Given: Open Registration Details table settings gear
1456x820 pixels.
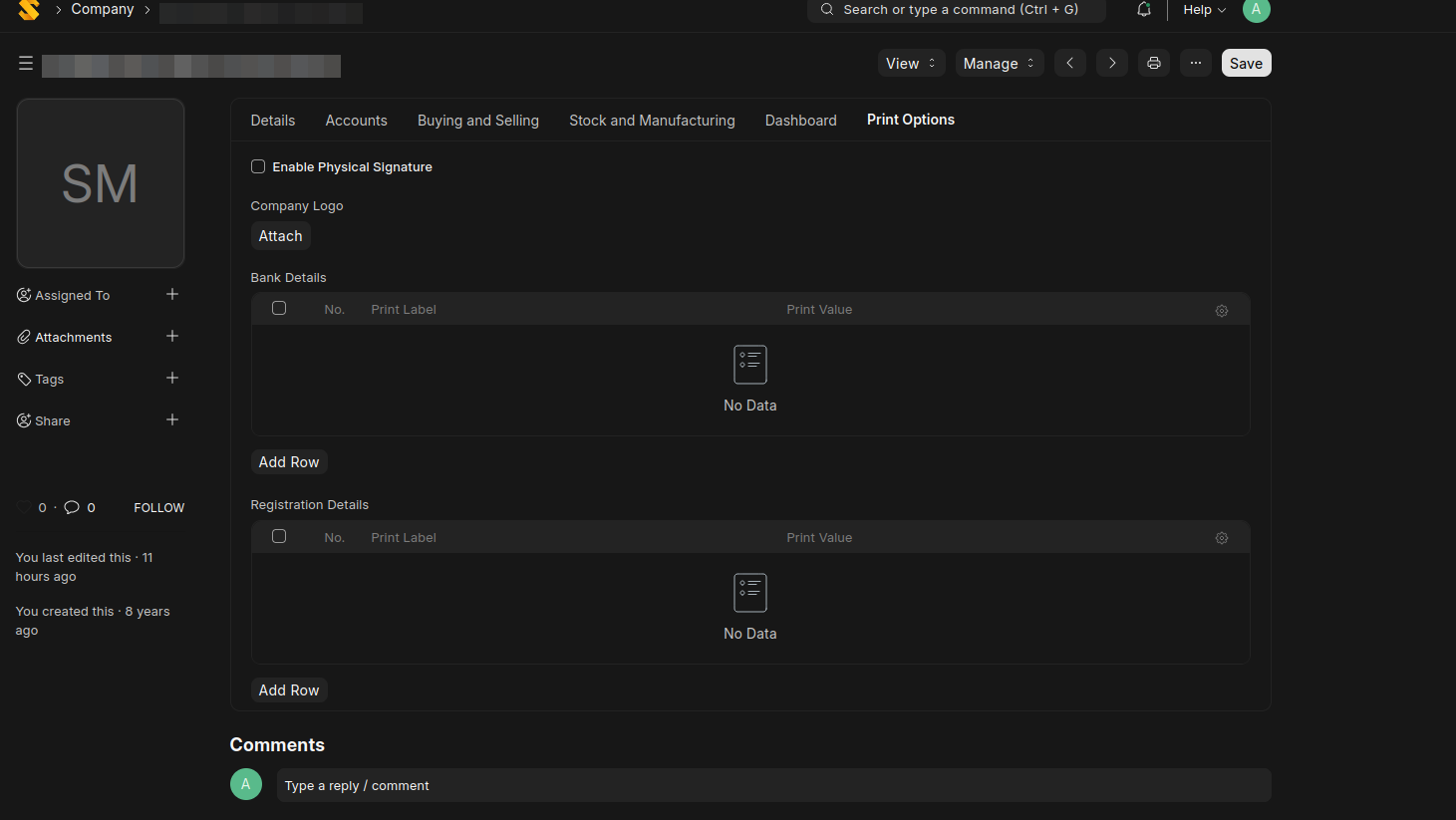Looking at the screenshot, I should (1221, 538).
